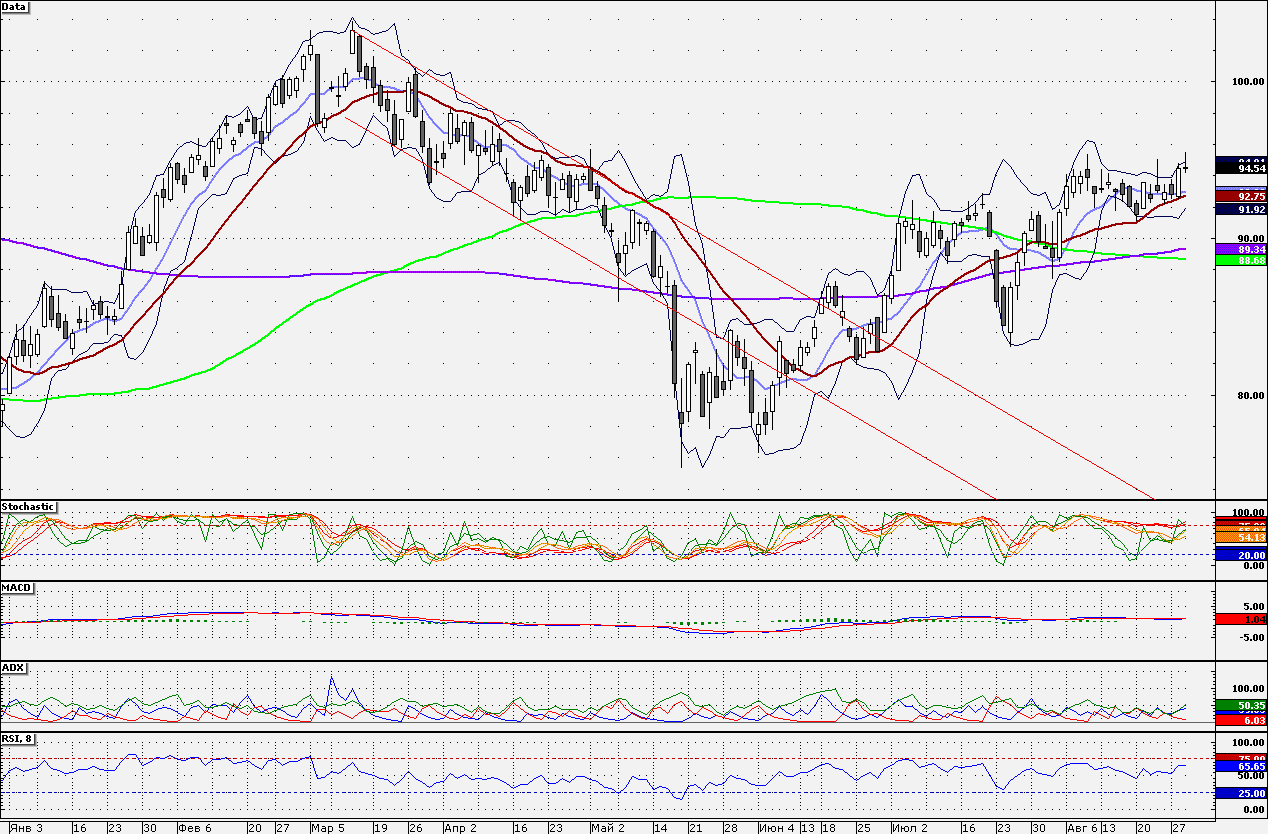Click the blue 65.65 RSI value tag
Image resolution: width=1268 pixels, height=834 pixels.
coord(1242,766)
